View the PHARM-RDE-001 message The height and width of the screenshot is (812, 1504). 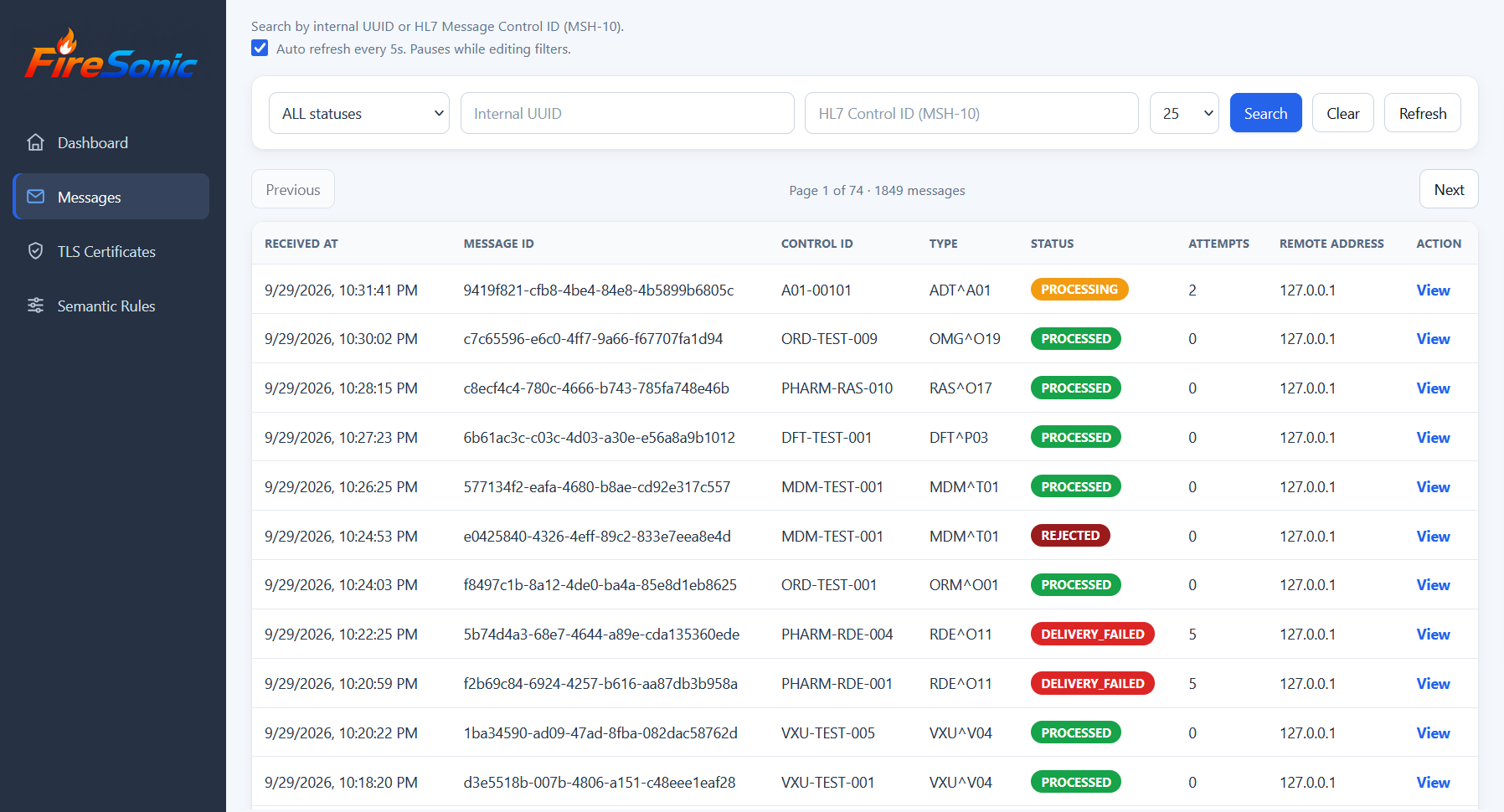coord(1433,683)
